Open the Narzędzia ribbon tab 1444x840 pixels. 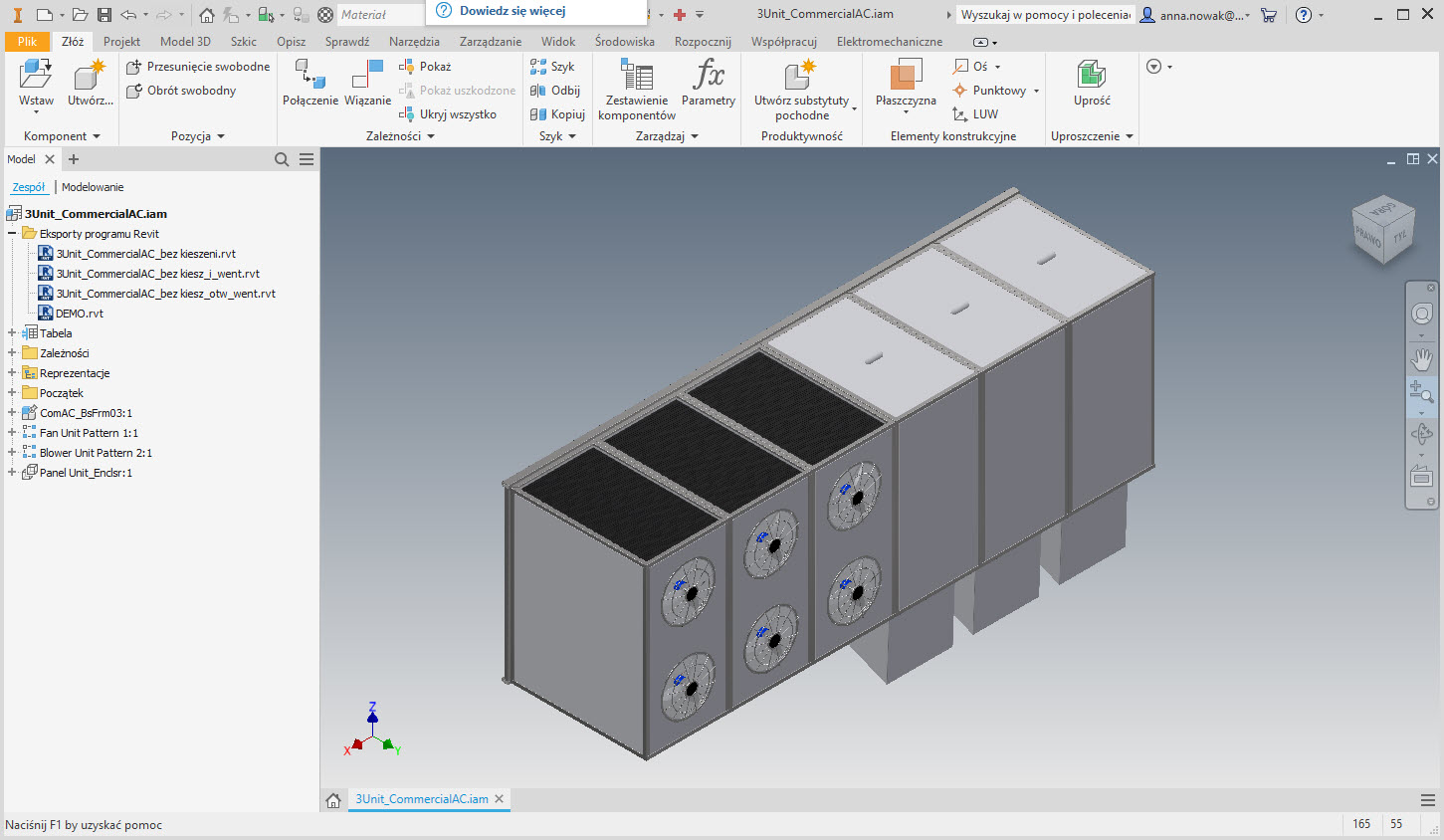(414, 42)
